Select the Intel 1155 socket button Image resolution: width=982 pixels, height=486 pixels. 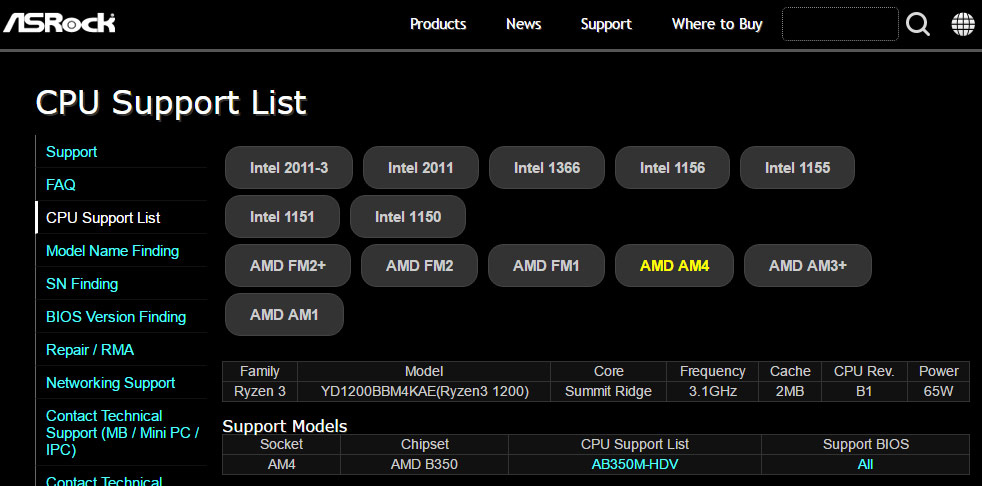pos(797,168)
